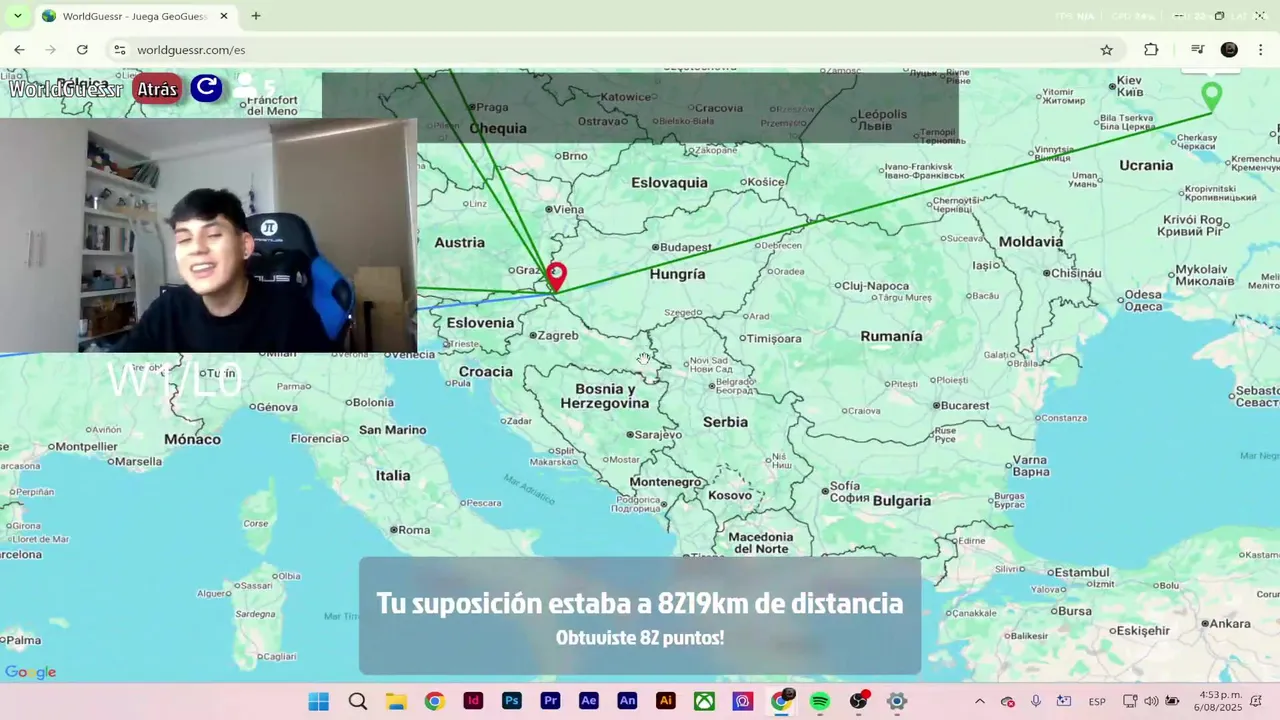The image size is (1280, 720).
Task: Reload the page with Chrome's refresh icon
Action: (x=82, y=50)
